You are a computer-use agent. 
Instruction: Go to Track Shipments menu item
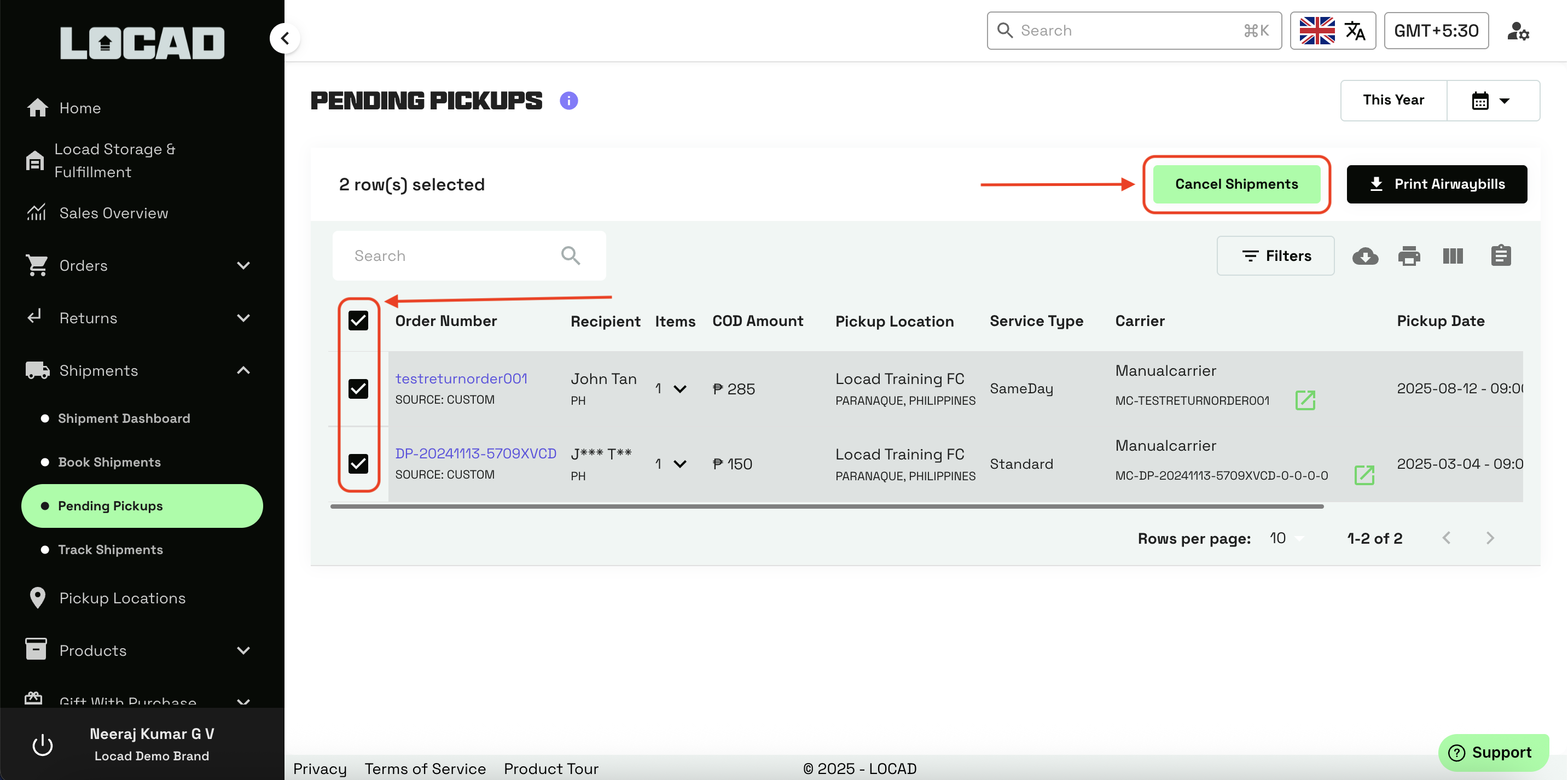click(x=110, y=549)
